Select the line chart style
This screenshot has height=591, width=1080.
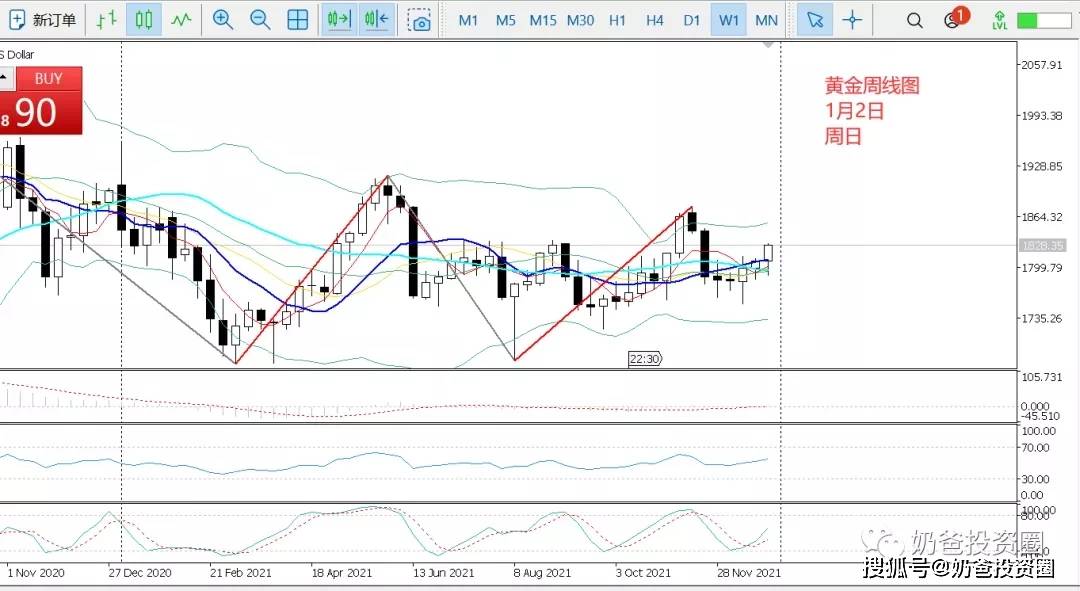coord(182,19)
